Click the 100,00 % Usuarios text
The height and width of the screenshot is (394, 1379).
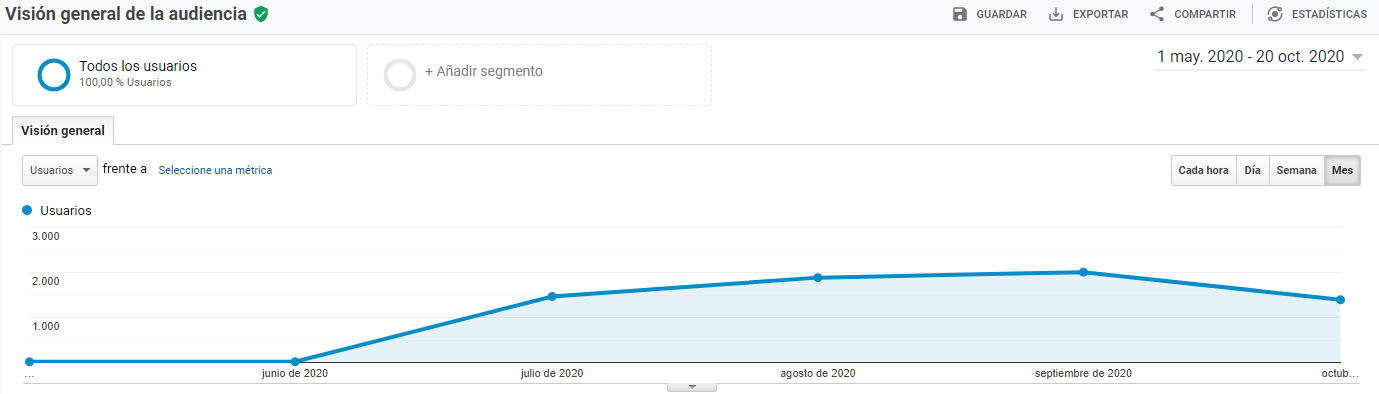[125, 83]
